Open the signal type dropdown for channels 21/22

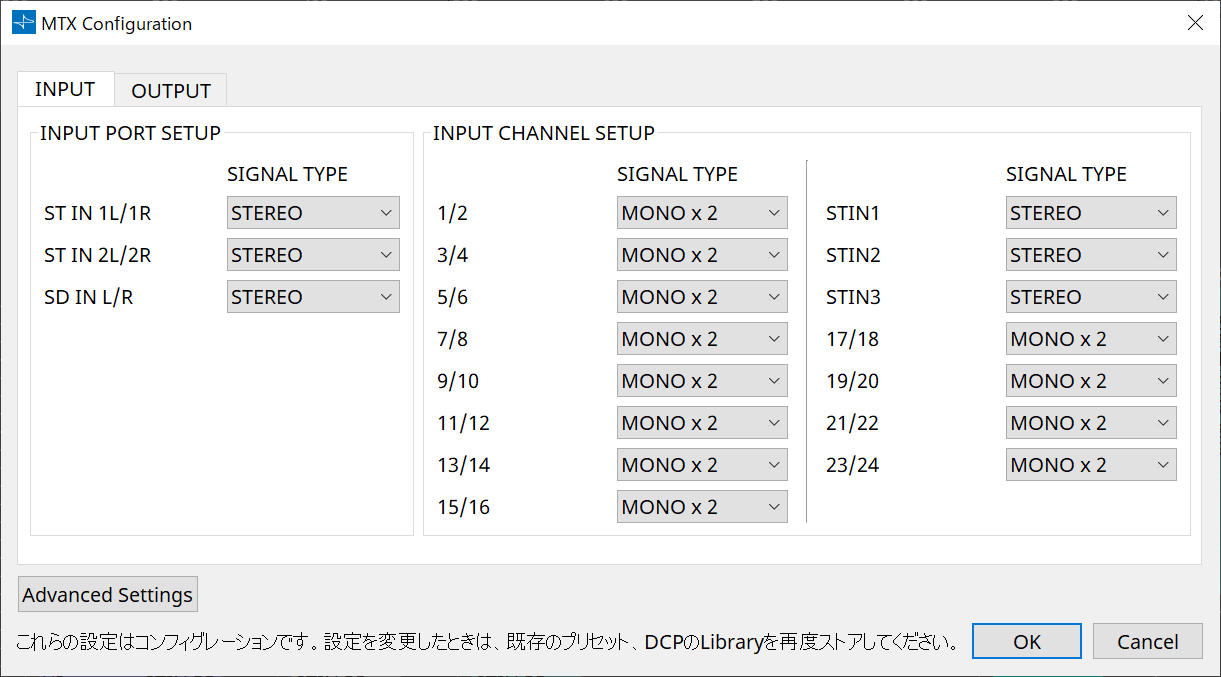tap(1090, 422)
